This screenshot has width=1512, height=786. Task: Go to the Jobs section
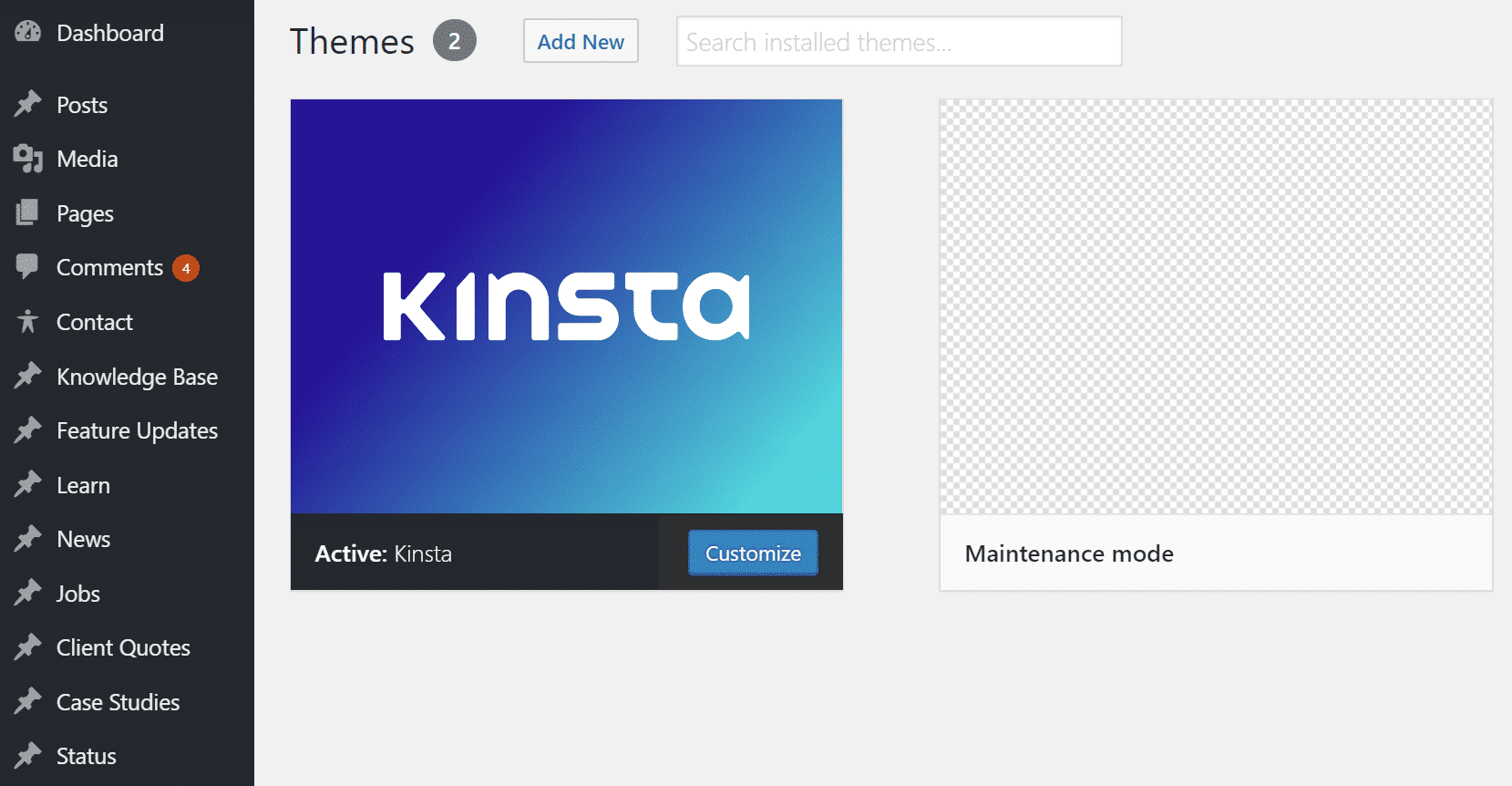78,594
